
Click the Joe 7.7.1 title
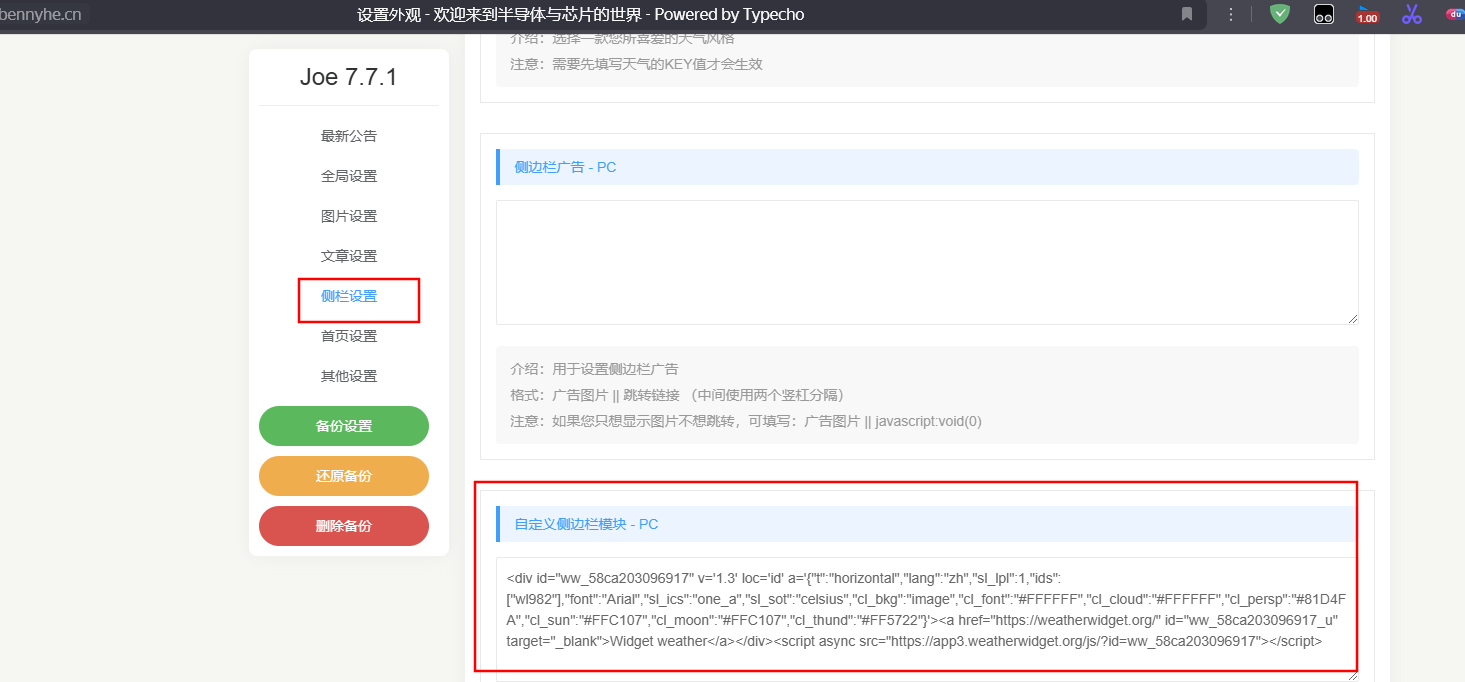[x=349, y=77]
